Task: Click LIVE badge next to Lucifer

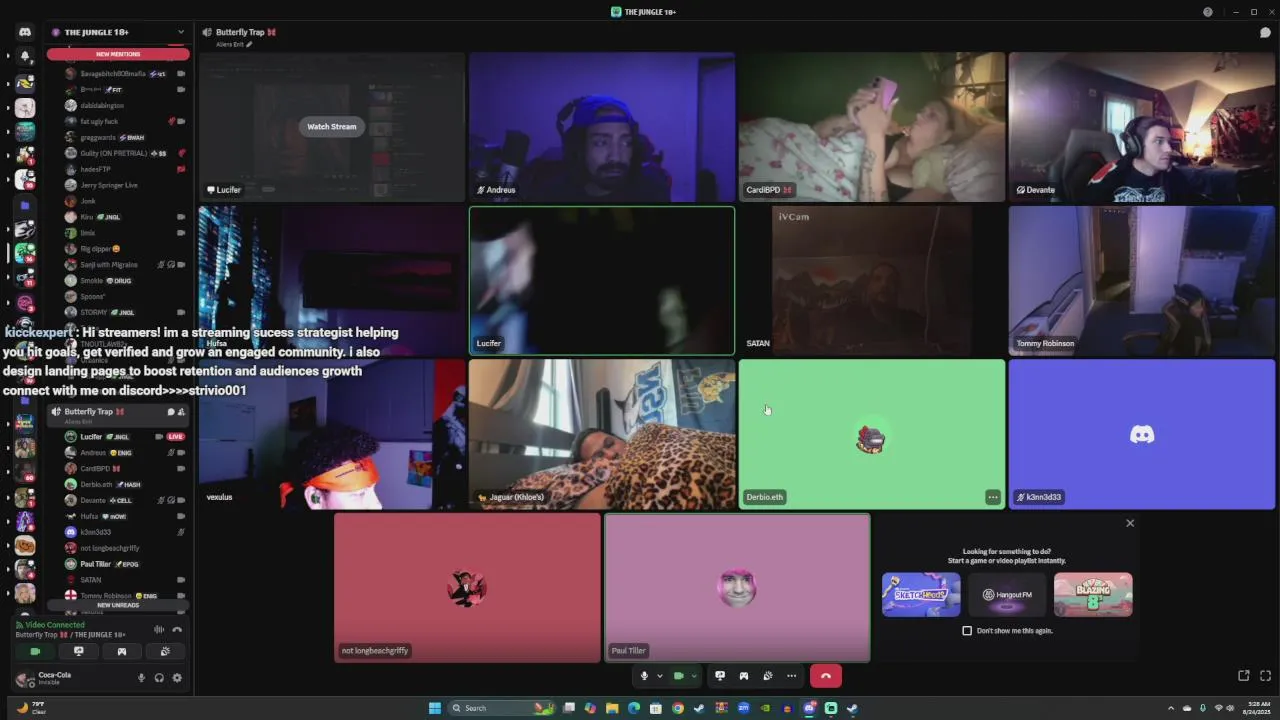Action: [176, 437]
